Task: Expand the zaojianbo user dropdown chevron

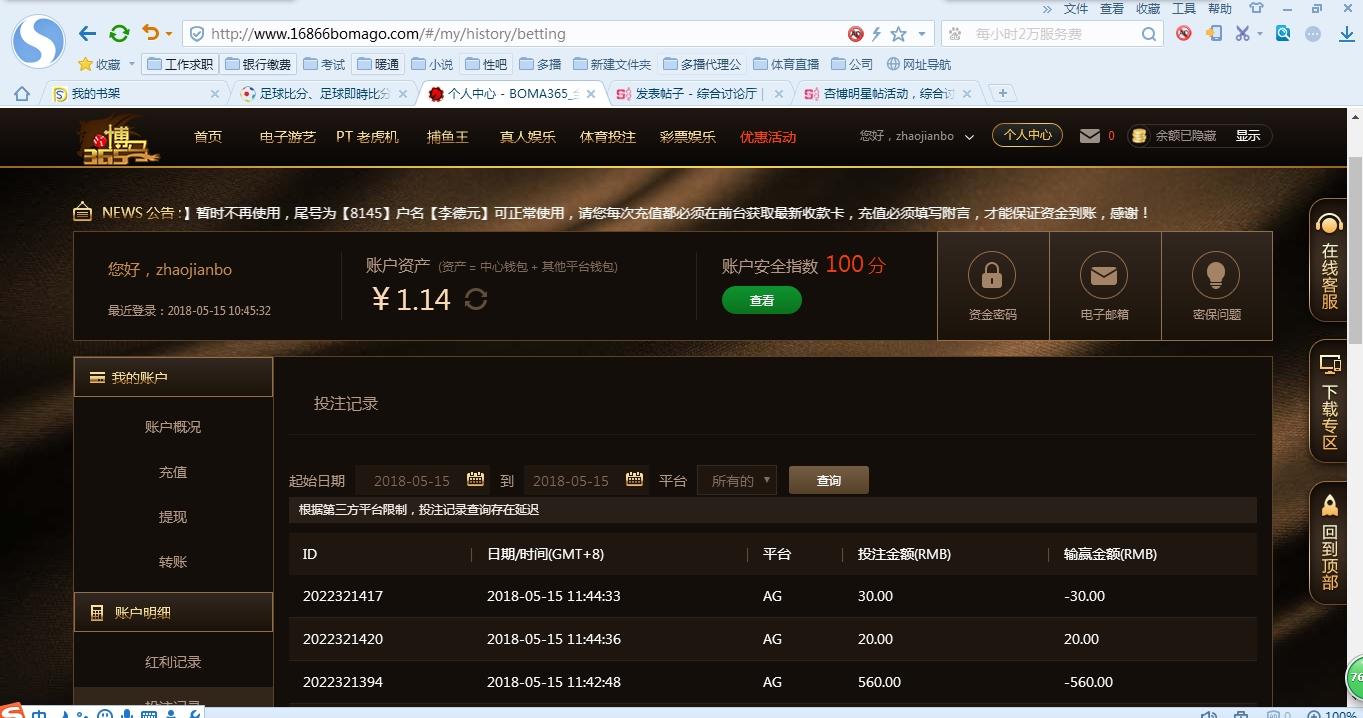Action: [969, 137]
